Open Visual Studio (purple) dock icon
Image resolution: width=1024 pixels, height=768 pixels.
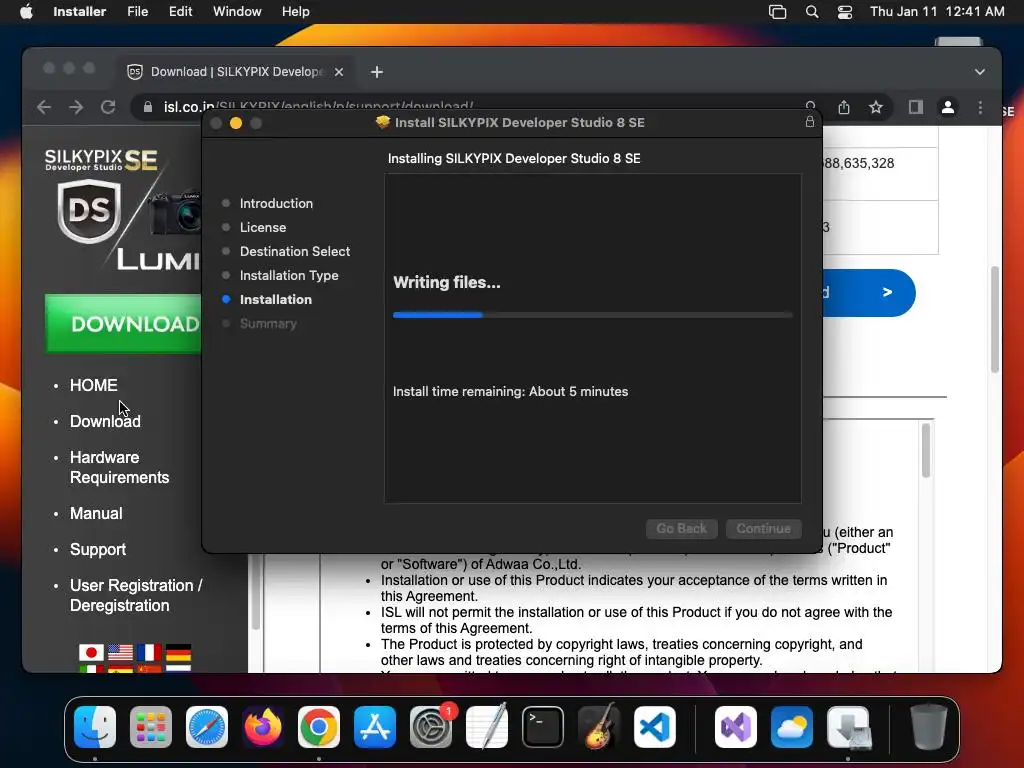[736, 727]
